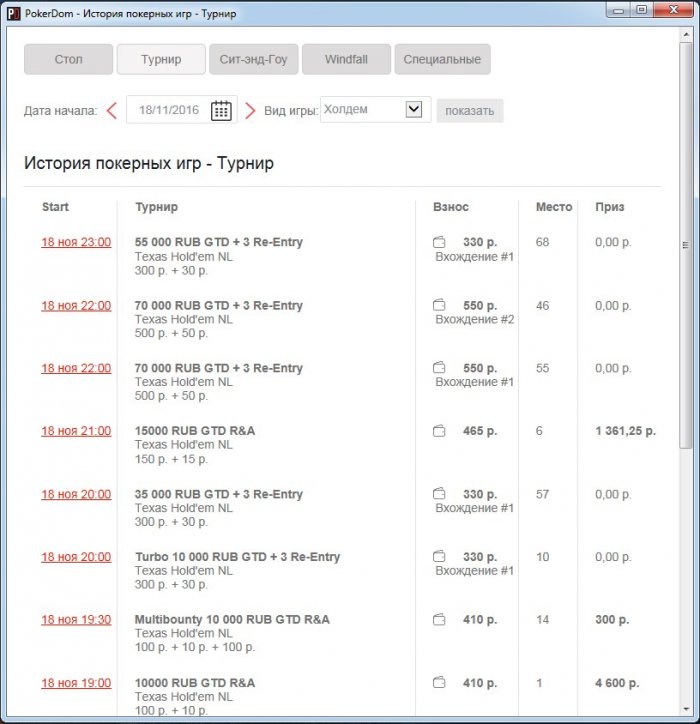Click '15000 RUB GTD R&A' tournament title
Screen dimensions: 700x724
(x=195, y=431)
